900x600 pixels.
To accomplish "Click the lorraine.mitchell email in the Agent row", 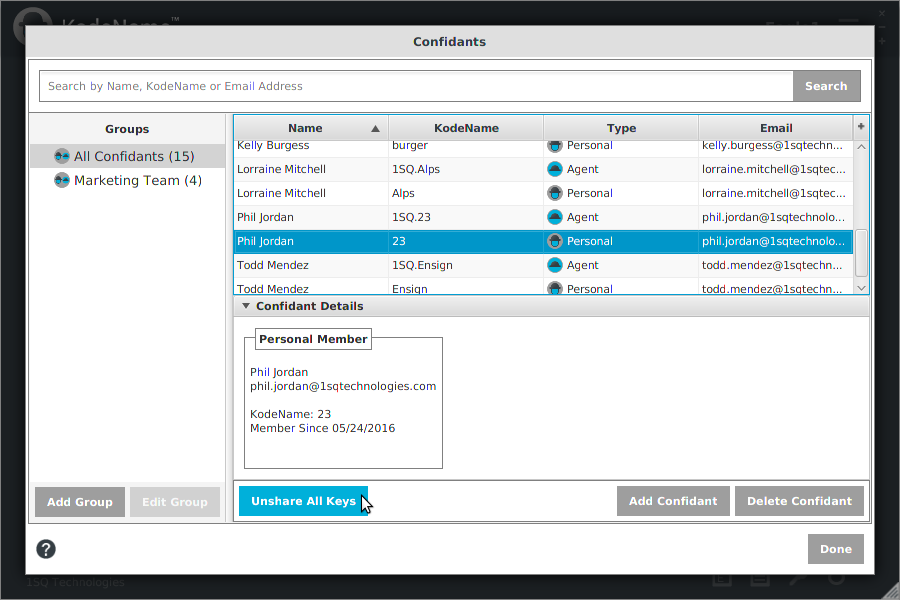I will point(774,169).
